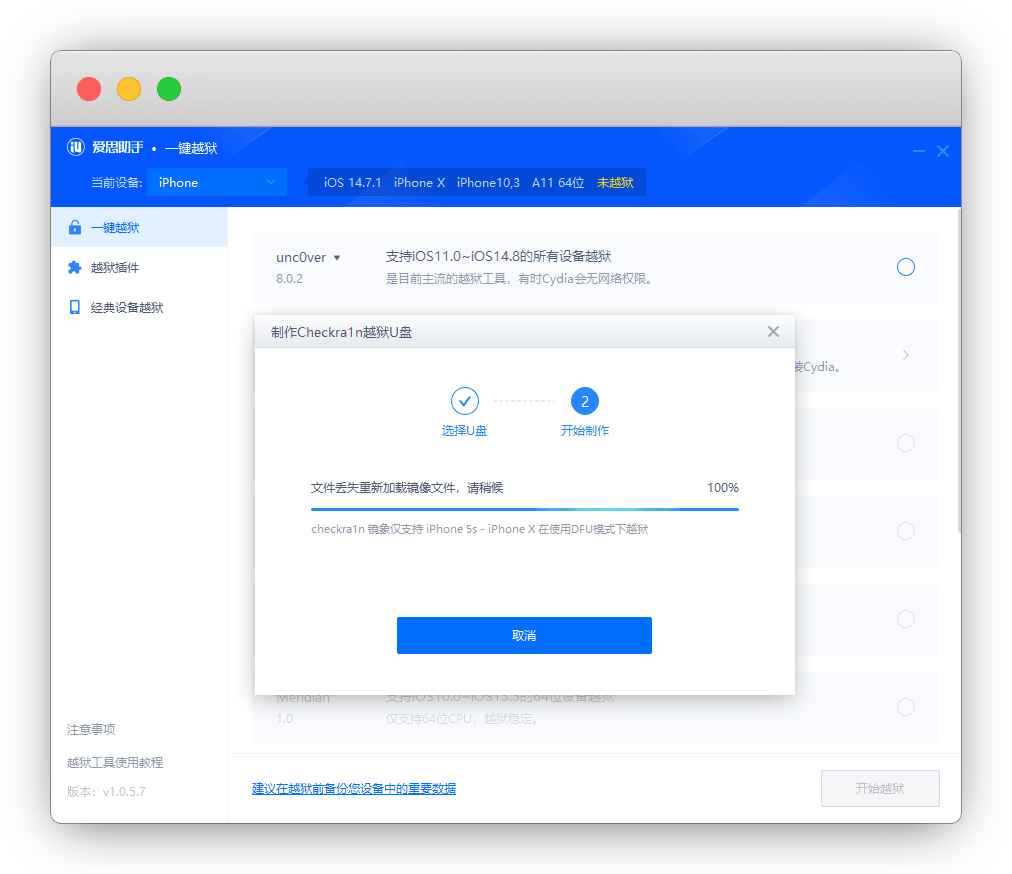Click the 爱思助手 logo icon
The width and height of the screenshot is (1012, 874).
click(77, 148)
